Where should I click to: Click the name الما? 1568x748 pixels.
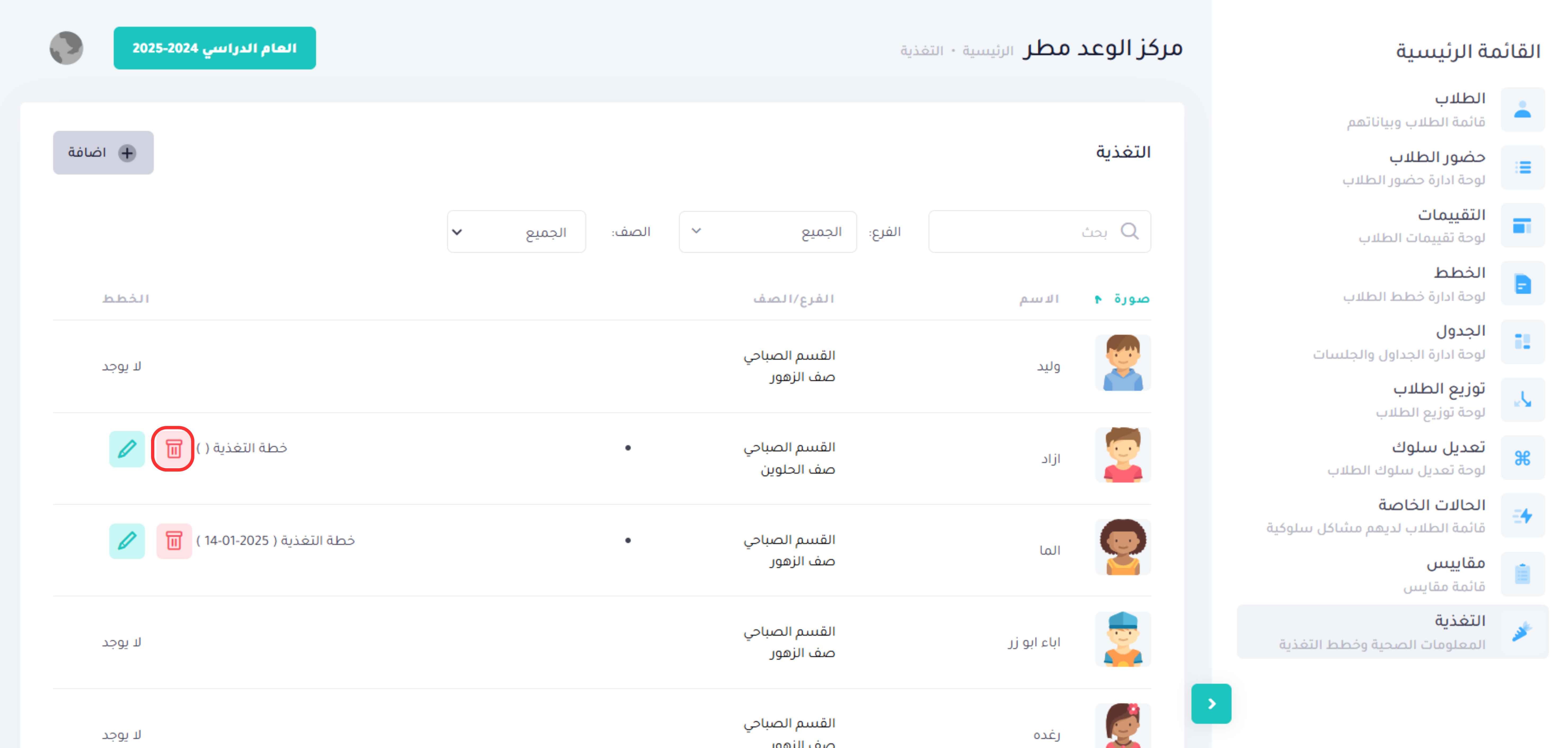(1050, 551)
